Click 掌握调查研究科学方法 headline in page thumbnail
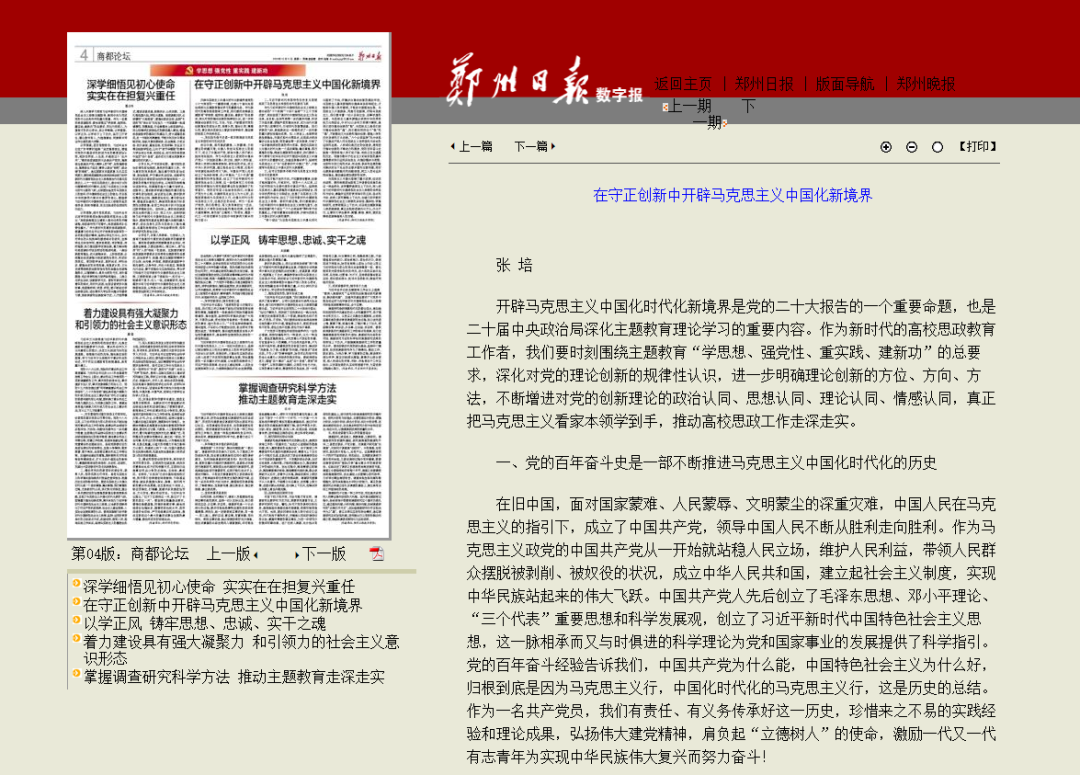The height and width of the screenshot is (775, 1080). [287, 394]
